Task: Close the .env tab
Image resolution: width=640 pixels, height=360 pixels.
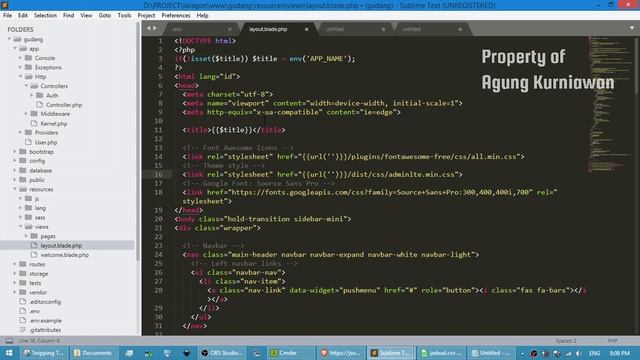Action: tap(229, 29)
